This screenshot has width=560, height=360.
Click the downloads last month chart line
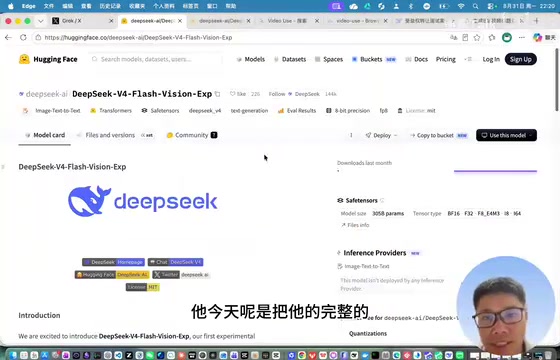495,171
